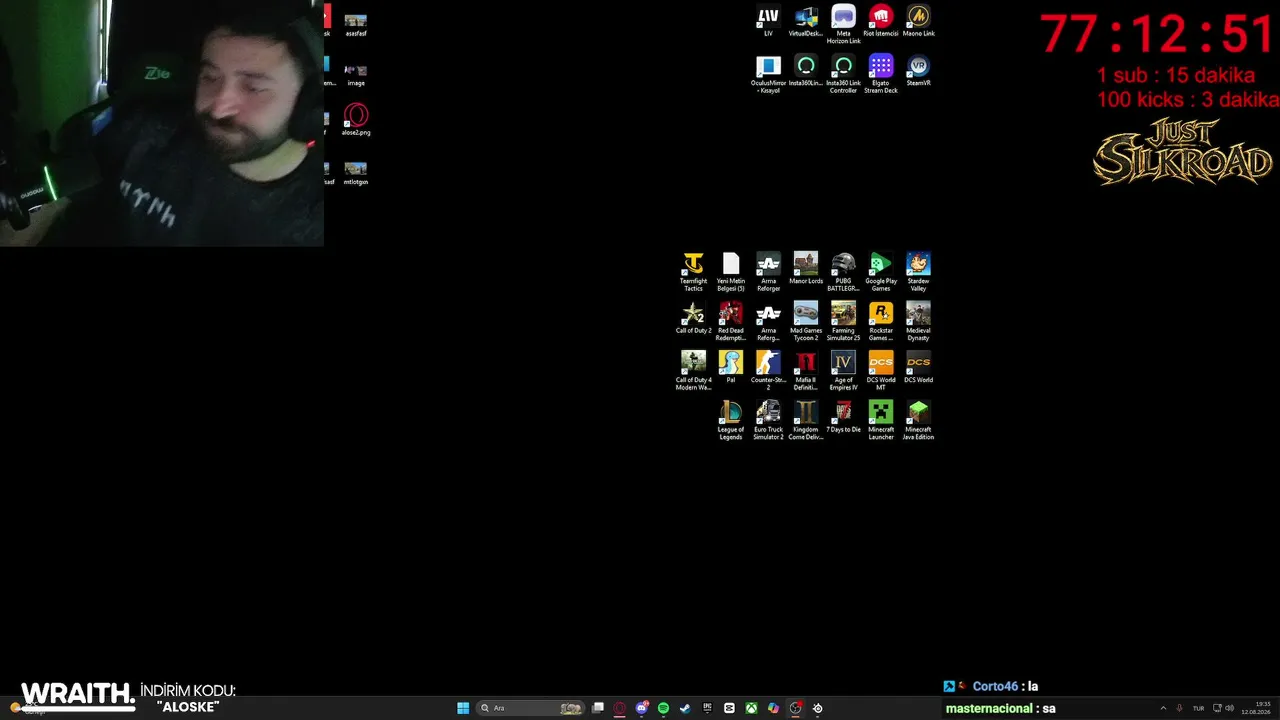This screenshot has height=720, width=1280.
Task: Switch the TUR keyboard language indicator
Action: pos(1198,708)
